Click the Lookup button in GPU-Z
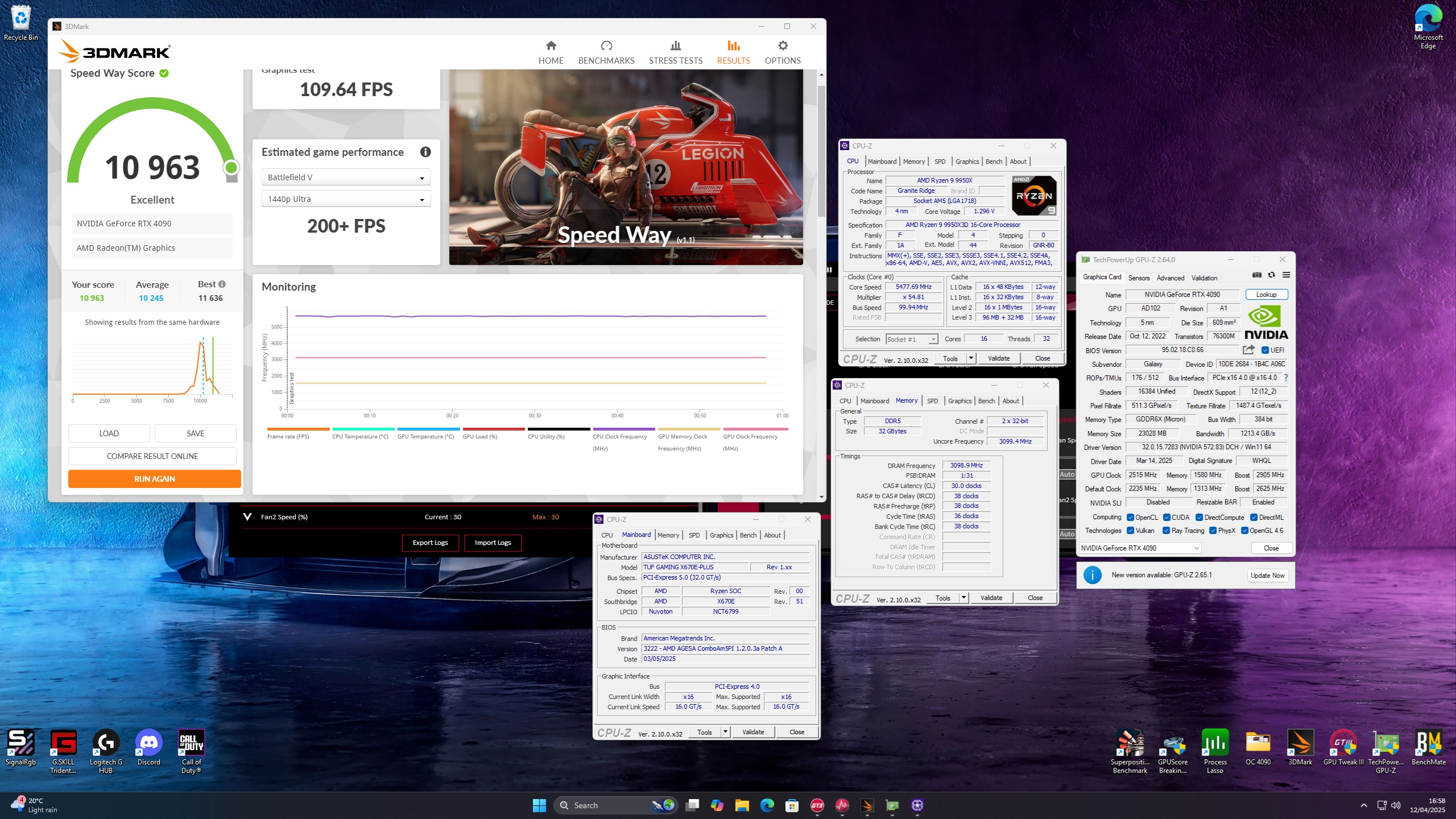Image resolution: width=1456 pixels, height=819 pixels. (x=1267, y=295)
